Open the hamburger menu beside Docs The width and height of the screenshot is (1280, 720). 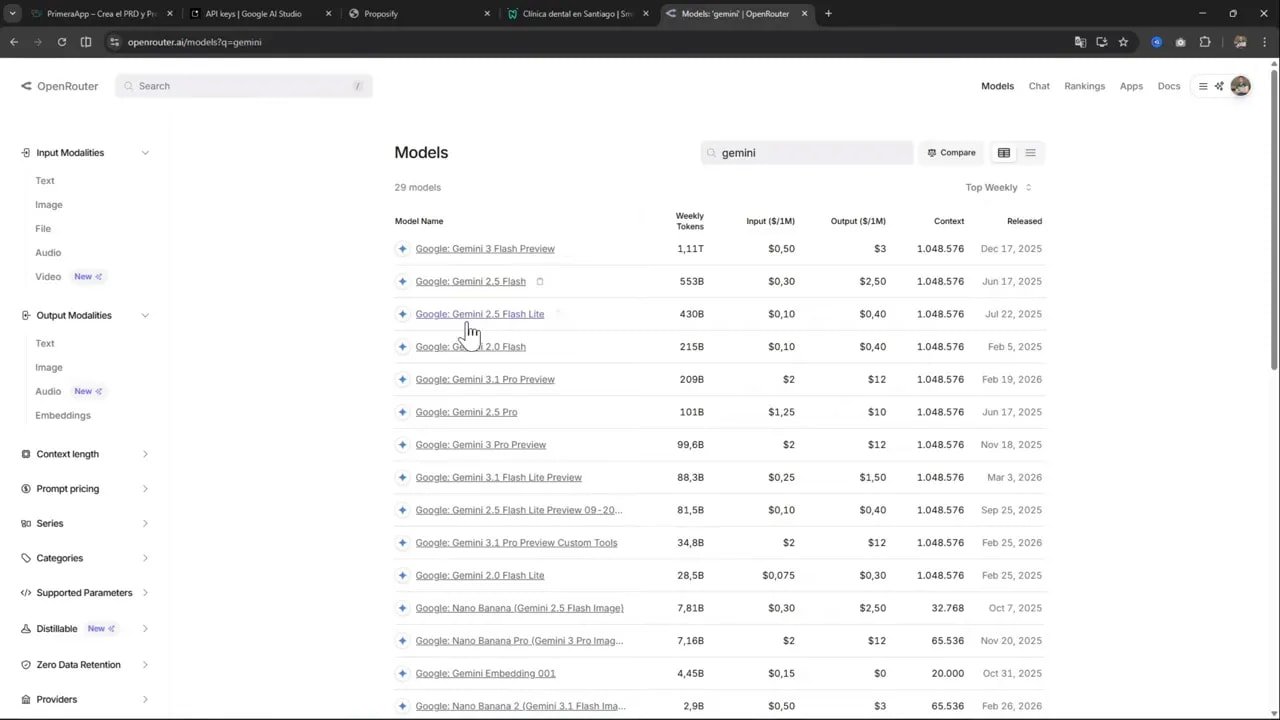point(1202,86)
